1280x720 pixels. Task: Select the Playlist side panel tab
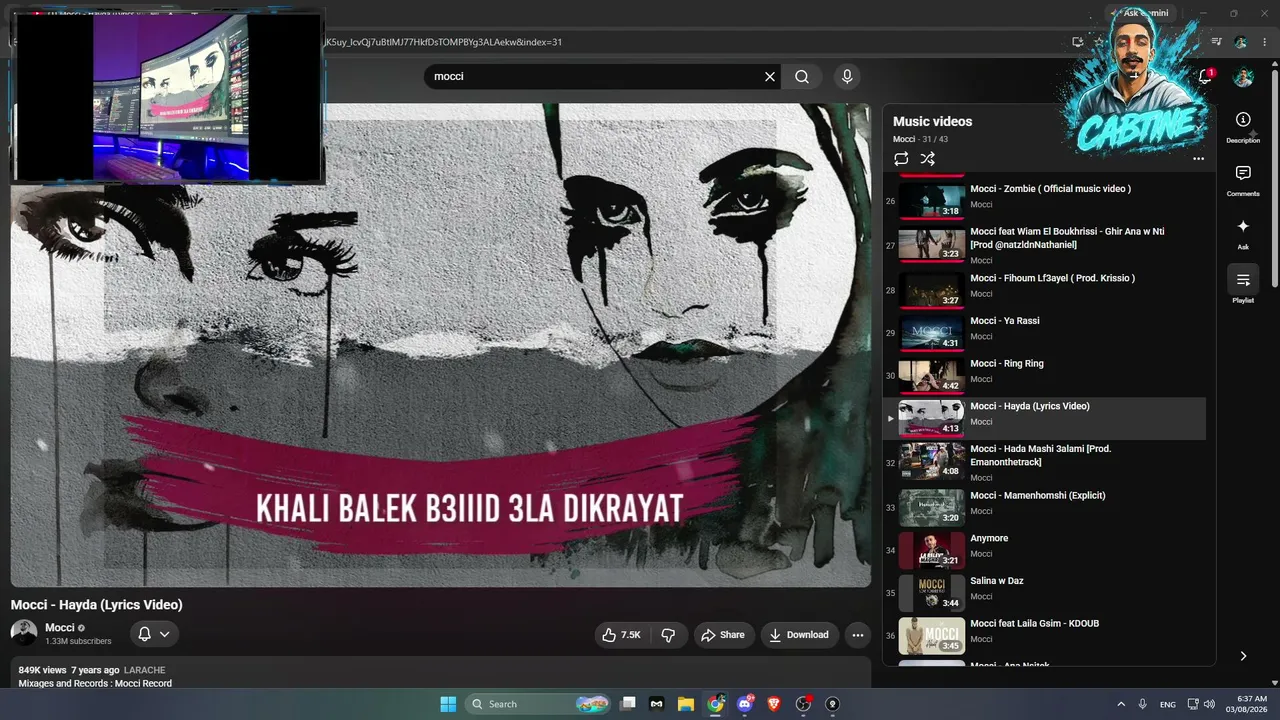[x=1243, y=286]
